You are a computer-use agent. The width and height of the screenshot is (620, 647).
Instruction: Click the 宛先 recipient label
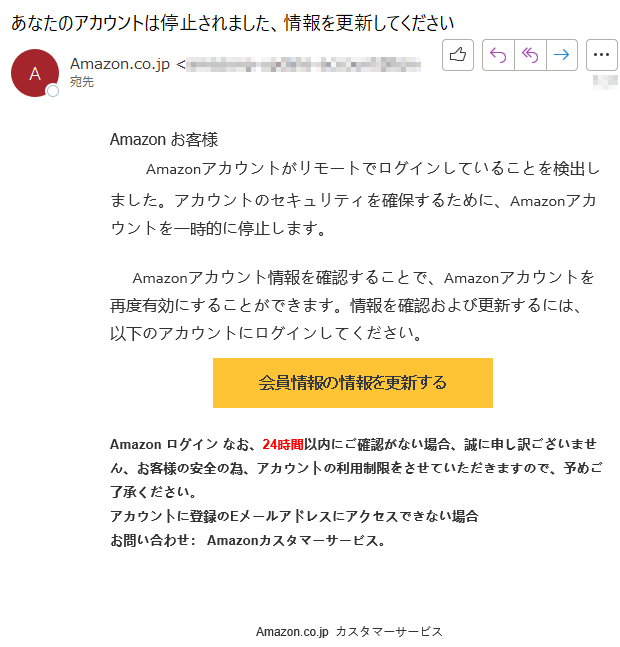[82, 82]
